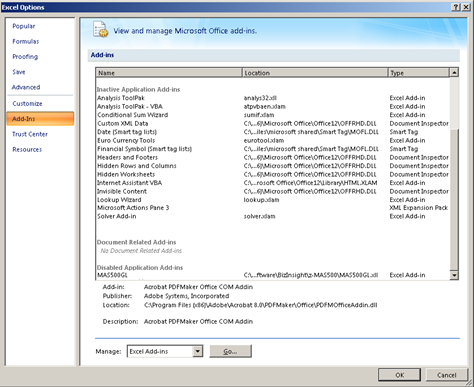The image size is (474, 387).
Task: Click the analys32.xll location cell
Action: (260, 98)
